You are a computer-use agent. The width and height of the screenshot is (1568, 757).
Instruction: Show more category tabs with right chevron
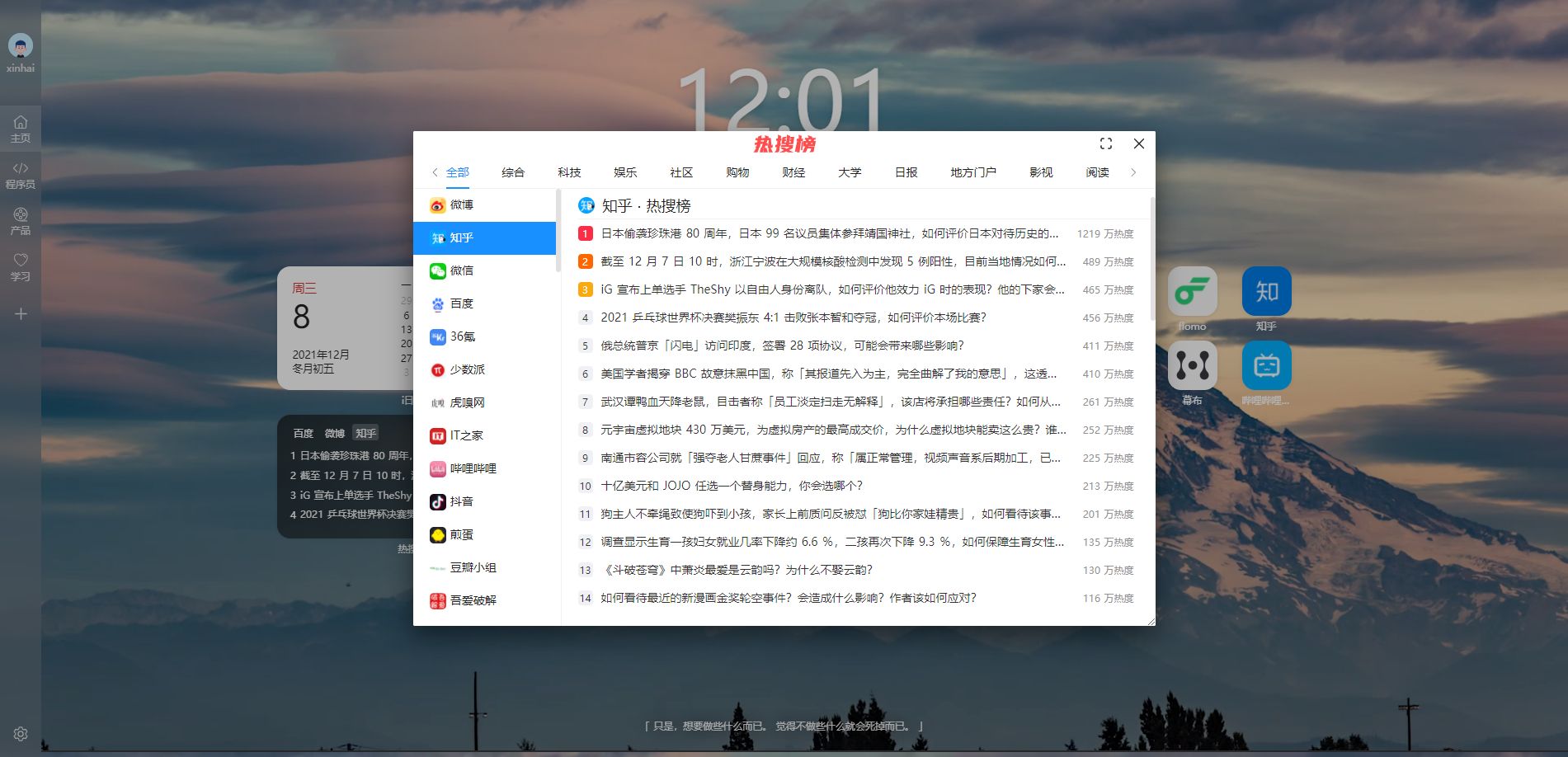(1133, 172)
